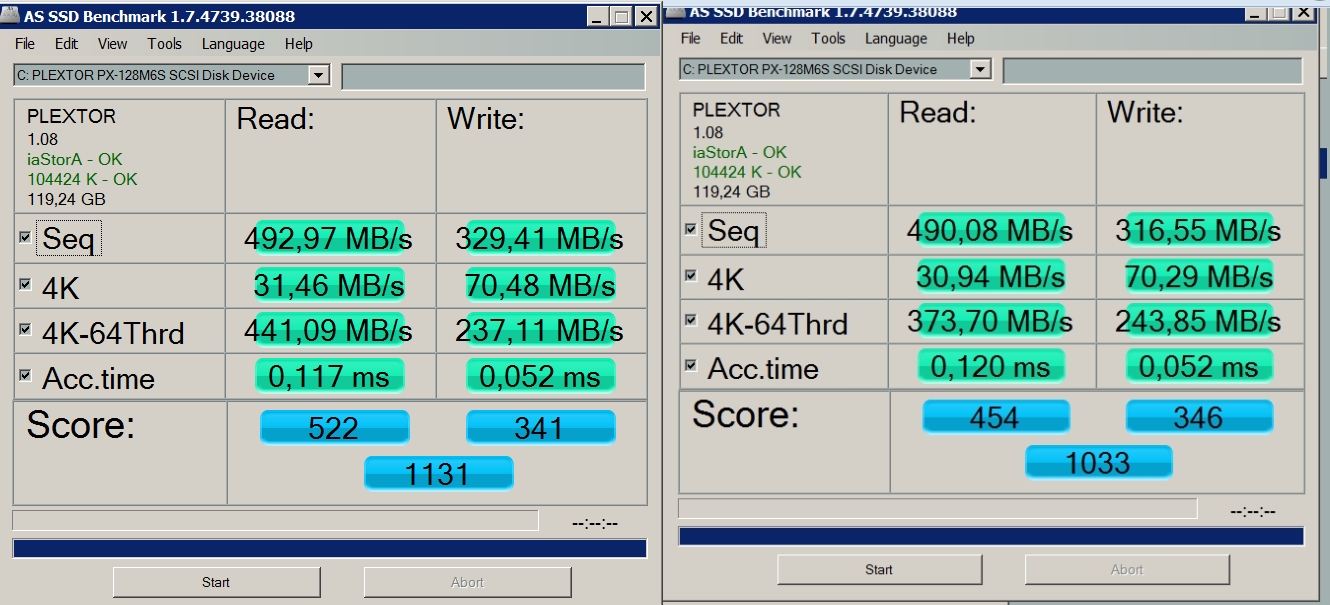
Task: Toggle 4K checkbox in left window
Action: coord(25,284)
